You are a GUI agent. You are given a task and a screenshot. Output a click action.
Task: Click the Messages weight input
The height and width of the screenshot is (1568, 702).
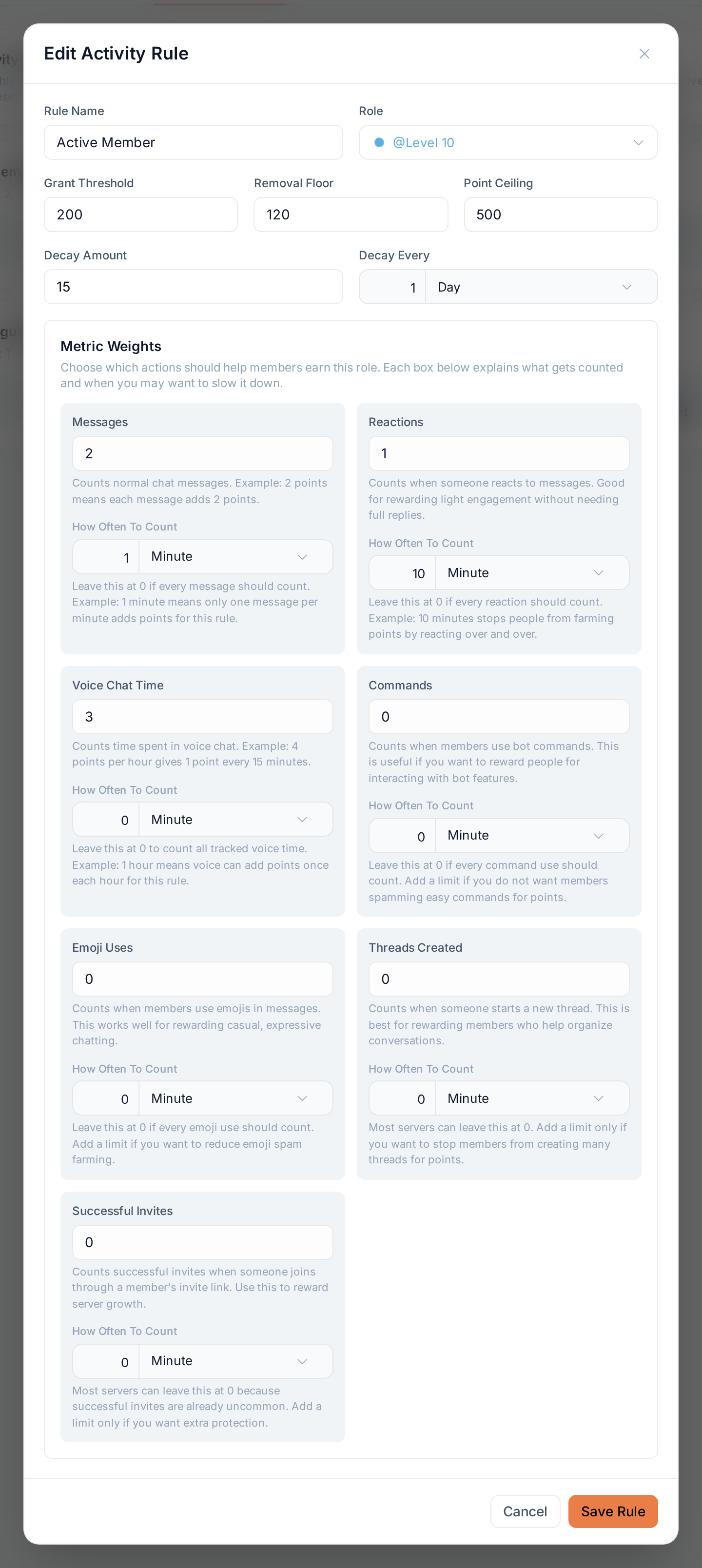point(202,453)
